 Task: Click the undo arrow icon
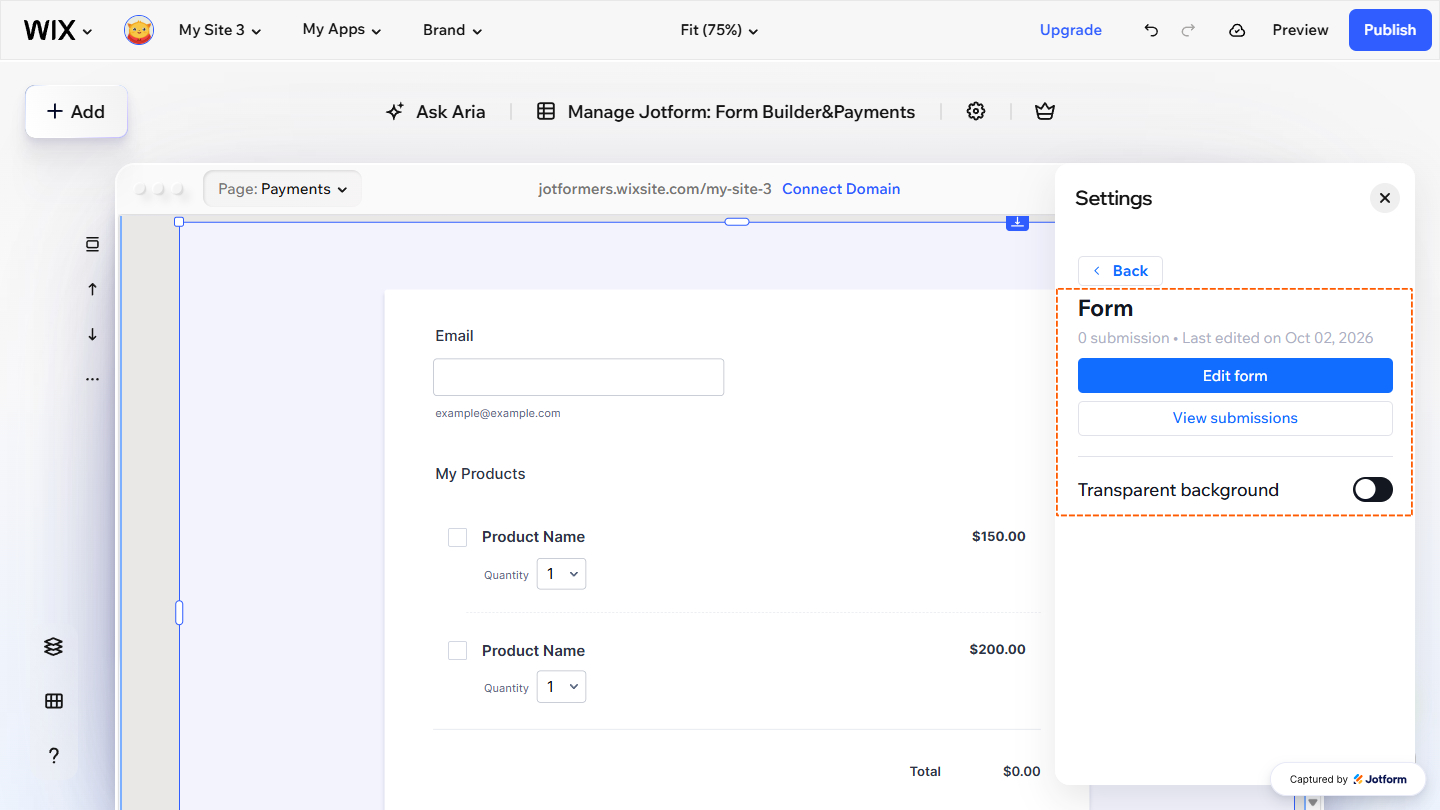(1151, 30)
